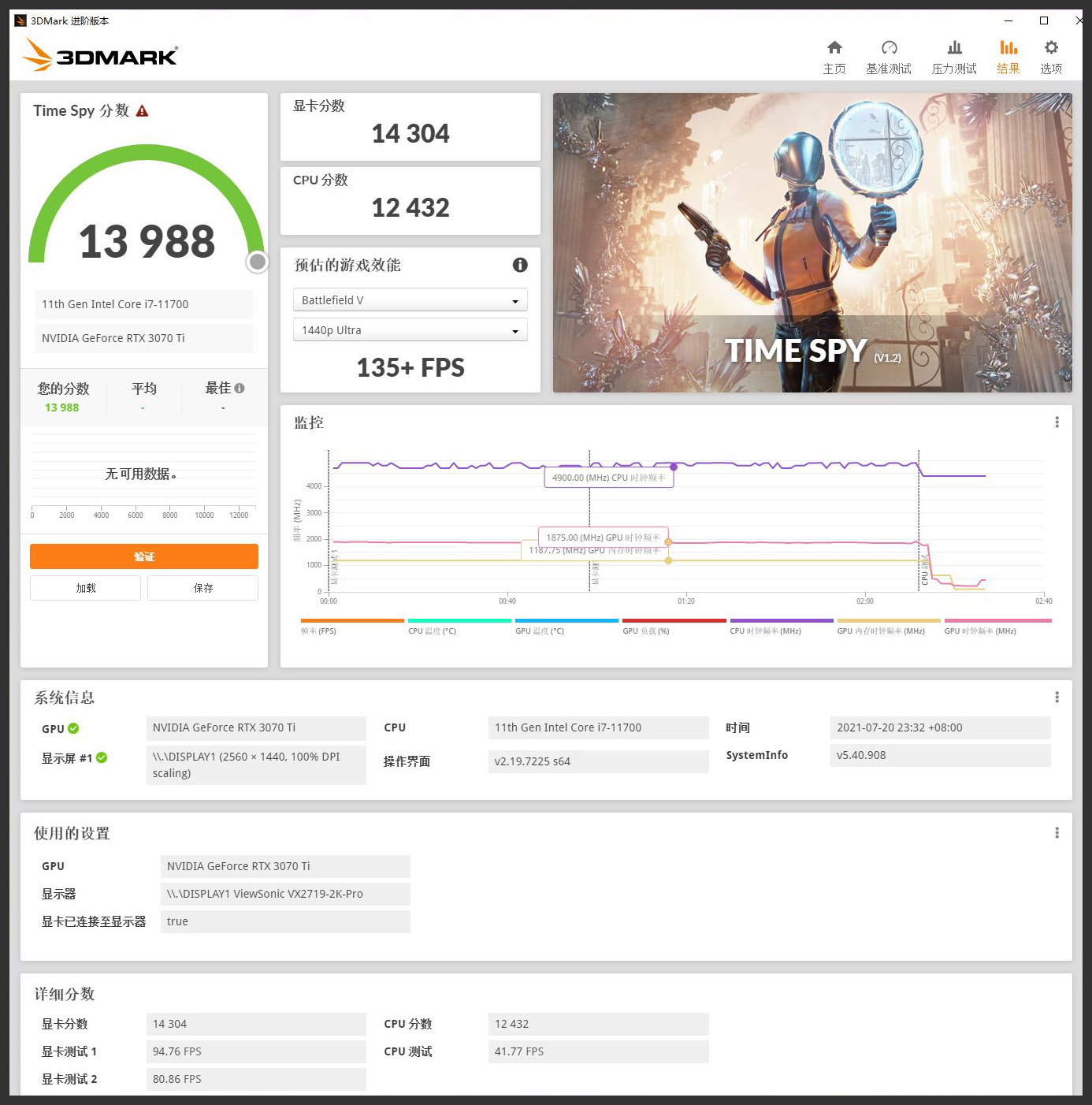Image resolution: width=1092 pixels, height=1105 pixels.
Task: Click the overall score 13 988
Action: (x=147, y=241)
